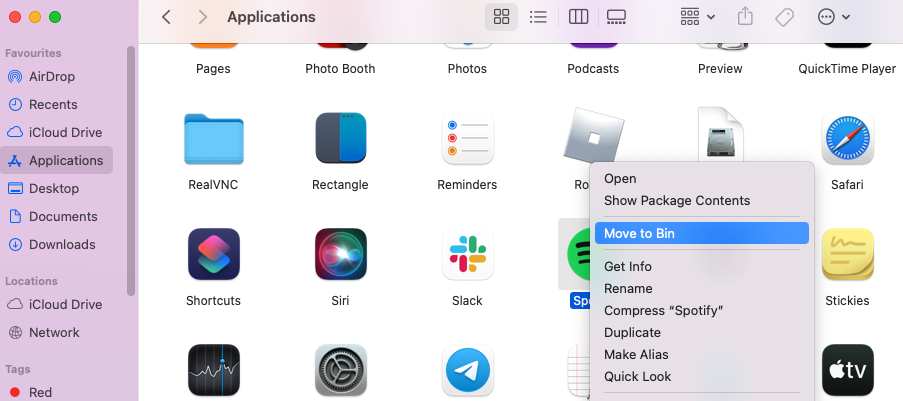
Task: Go forward with the right chevron
Action: point(202,17)
